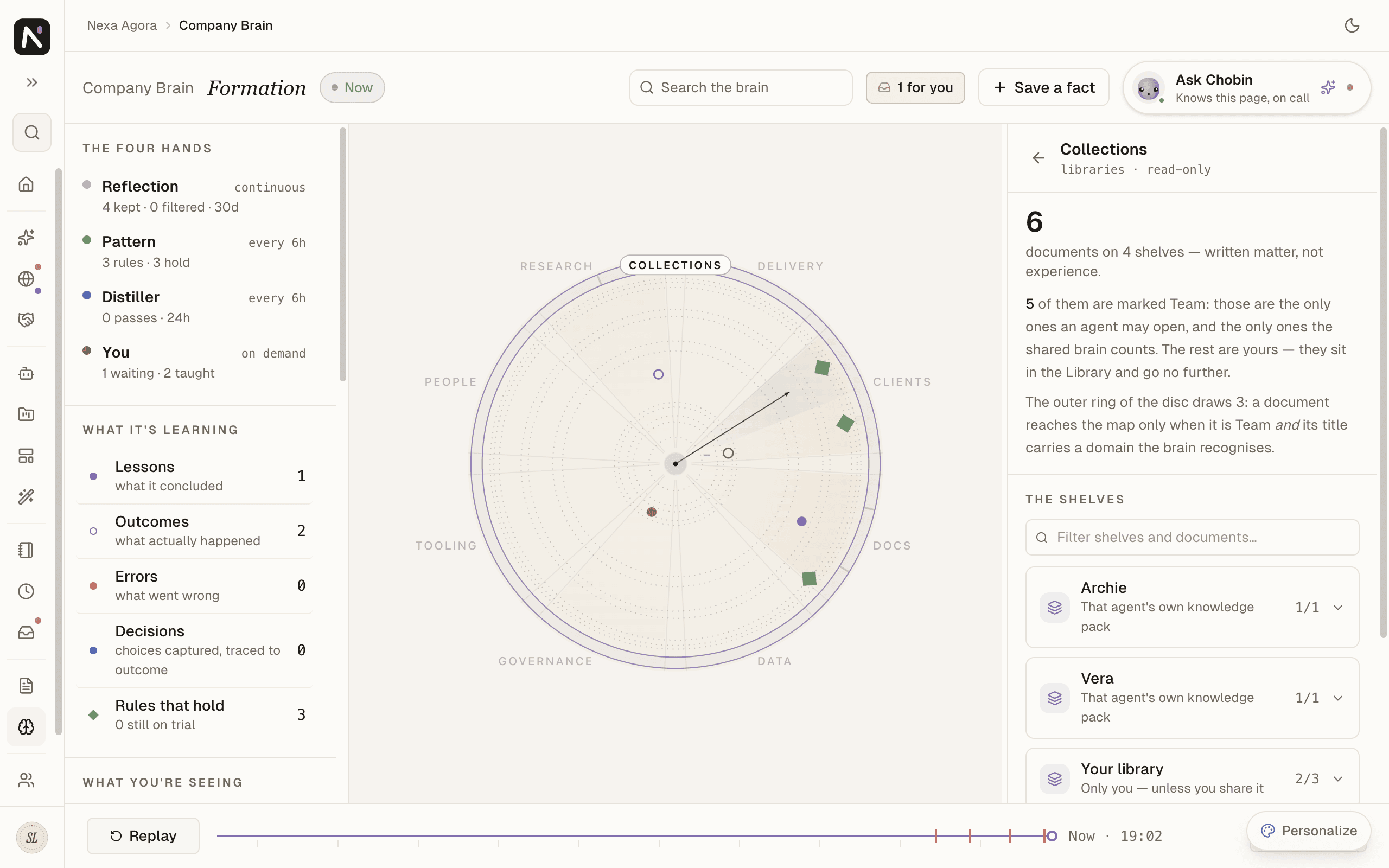Viewport: 1389px width, 868px height.
Task: Click the left panel scrollbar
Action: pos(343,254)
